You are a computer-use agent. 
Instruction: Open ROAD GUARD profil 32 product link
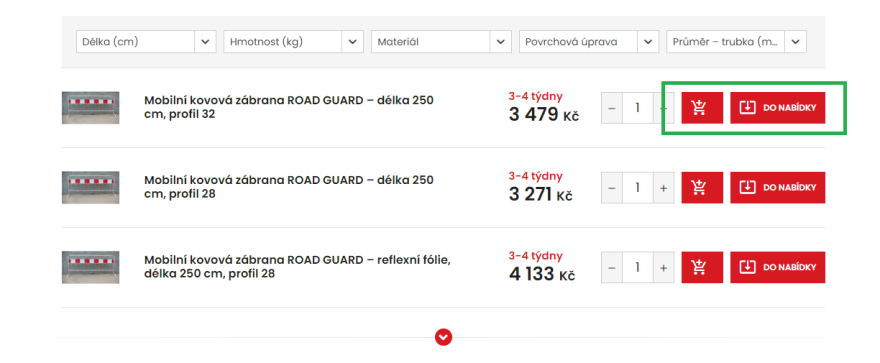(288, 107)
